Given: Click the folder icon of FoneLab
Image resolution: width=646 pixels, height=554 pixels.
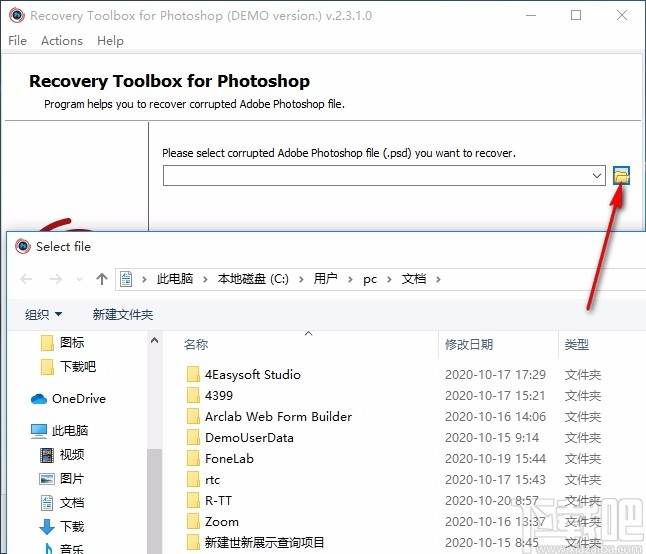Looking at the screenshot, I should (x=193, y=458).
